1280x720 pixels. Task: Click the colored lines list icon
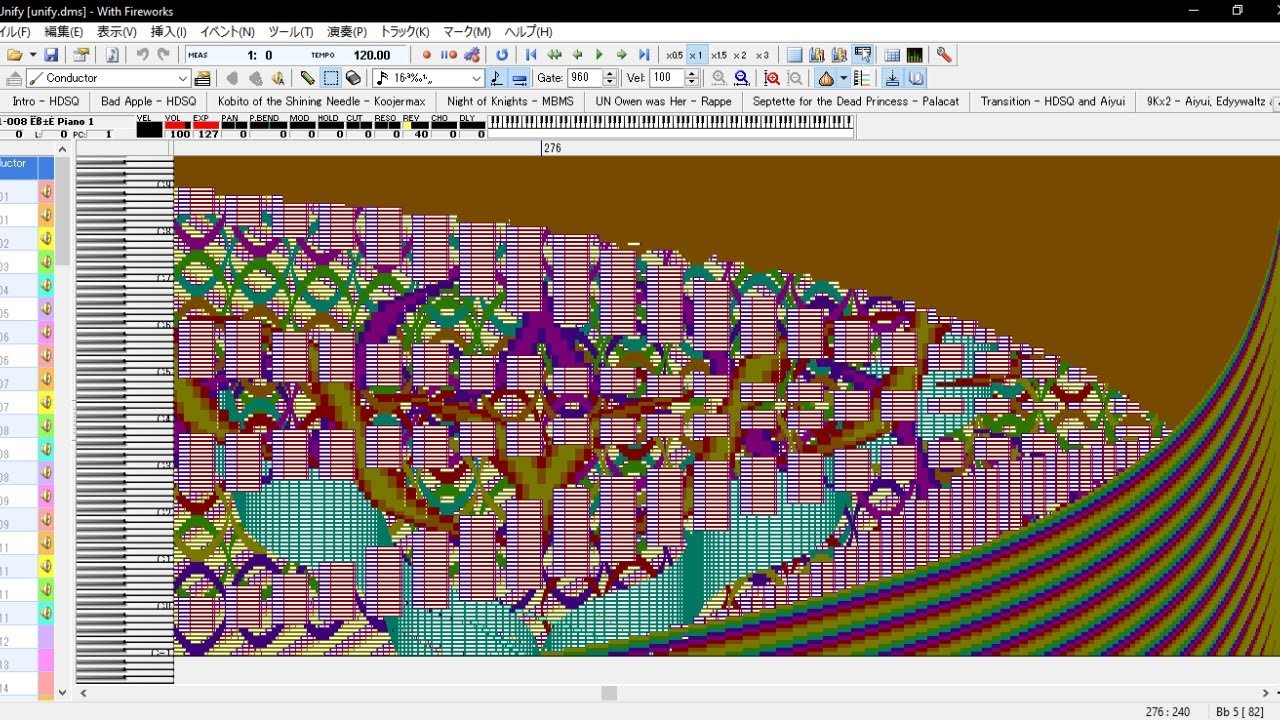coord(863,78)
